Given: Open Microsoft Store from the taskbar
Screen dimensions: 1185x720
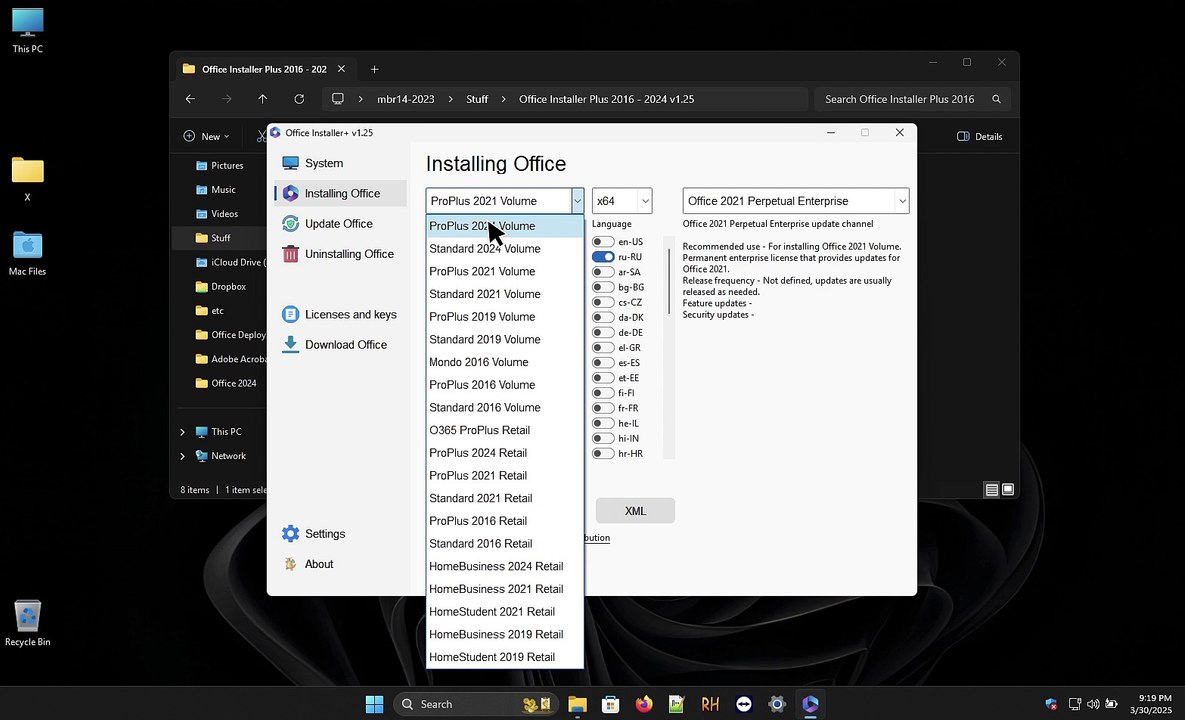Looking at the screenshot, I should 611,704.
